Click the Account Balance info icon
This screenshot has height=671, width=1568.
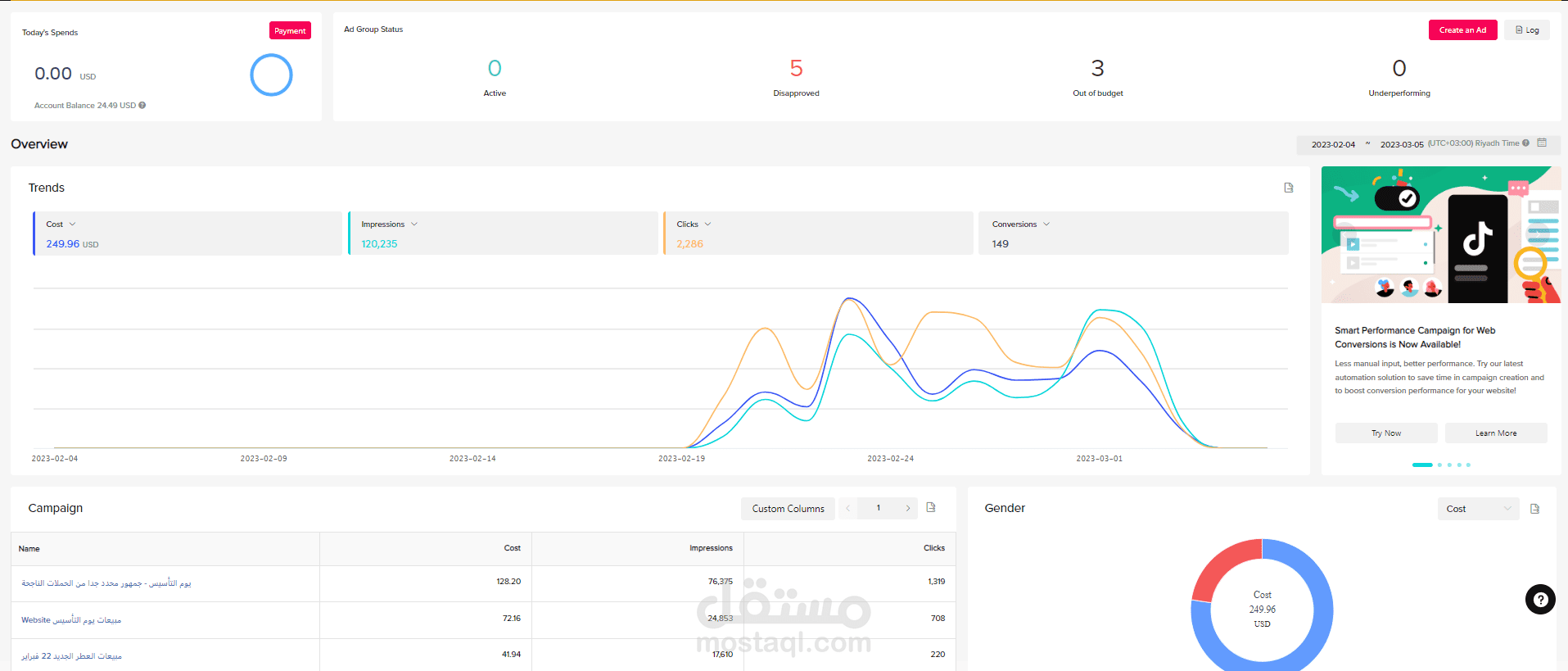[142, 106]
